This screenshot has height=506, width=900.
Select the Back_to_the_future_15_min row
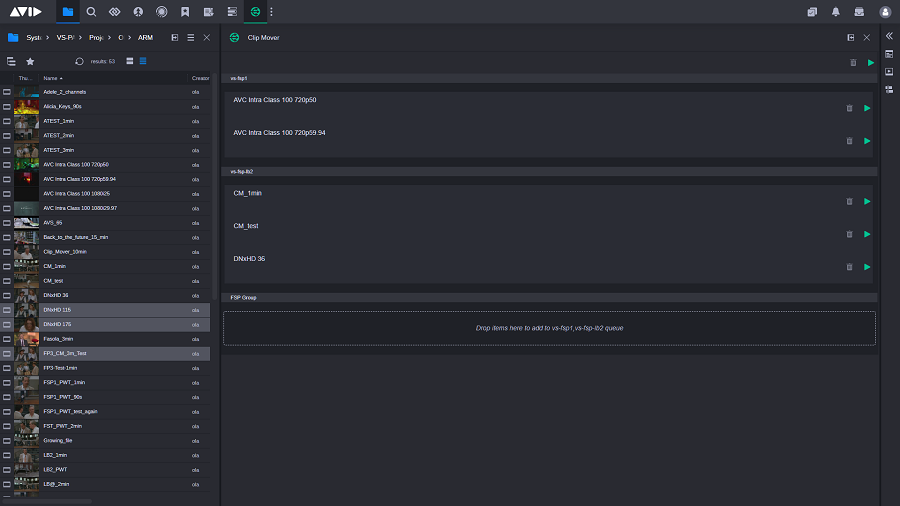coord(105,237)
